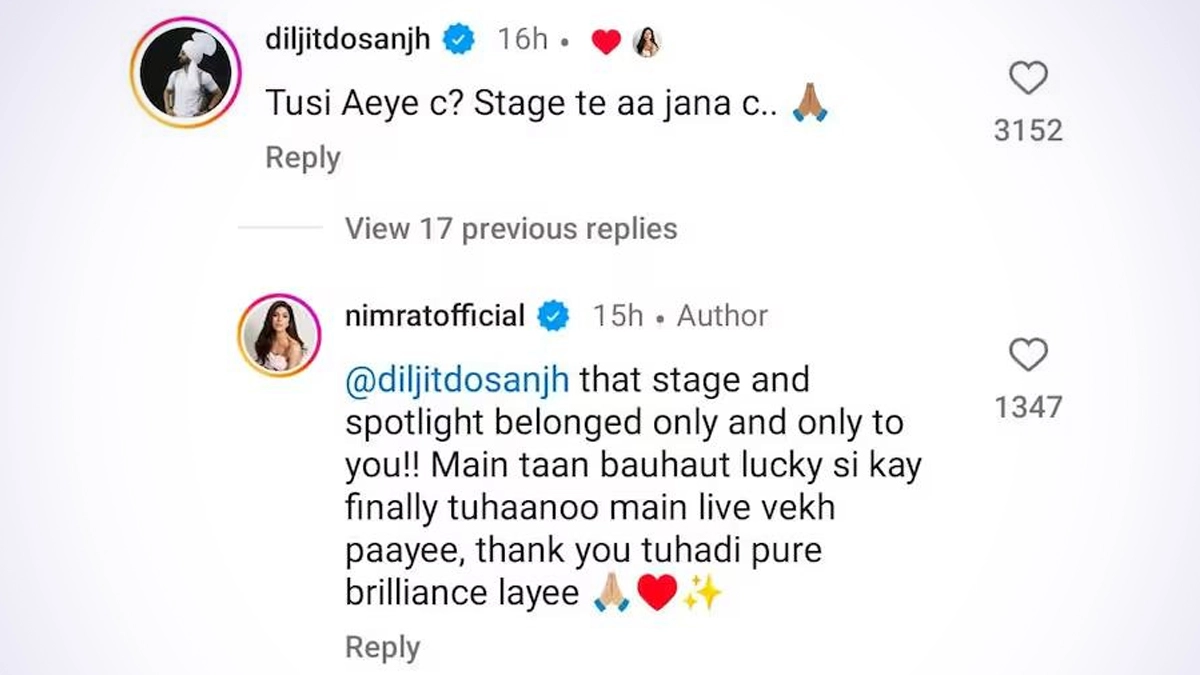Click the small author avatar beside the red heart
Viewport: 1200px width, 675px height.
point(648,42)
